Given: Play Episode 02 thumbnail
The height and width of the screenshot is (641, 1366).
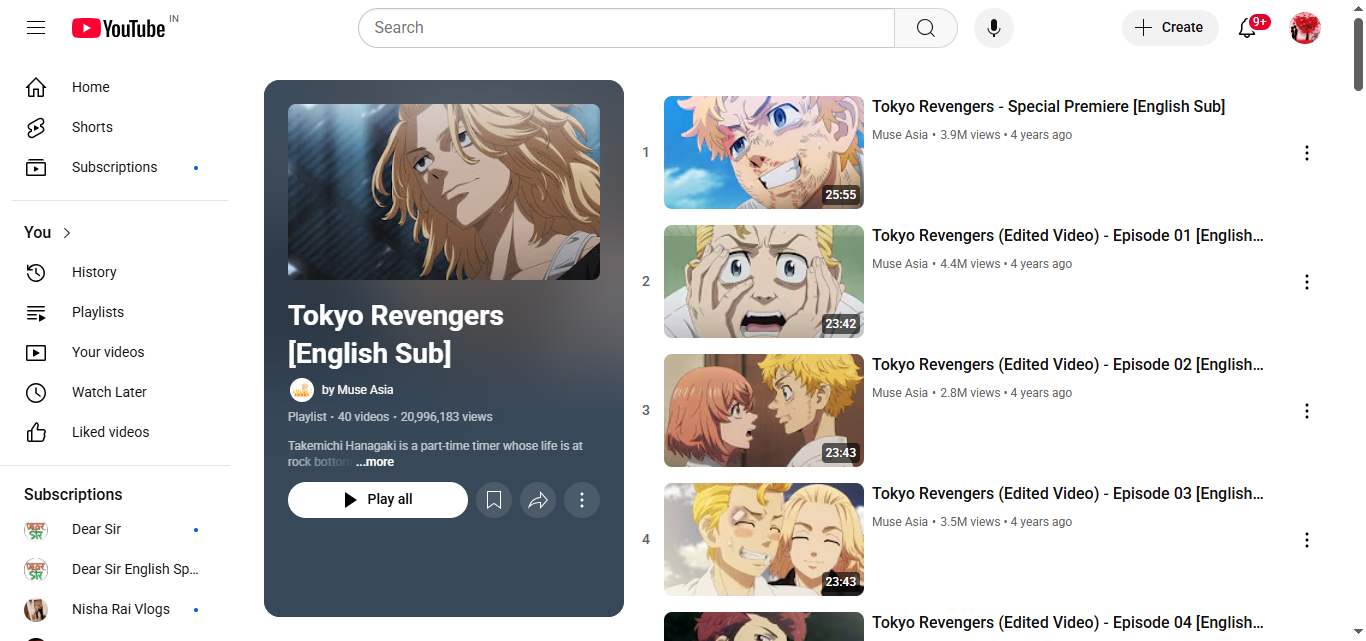Looking at the screenshot, I should (764, 410).
